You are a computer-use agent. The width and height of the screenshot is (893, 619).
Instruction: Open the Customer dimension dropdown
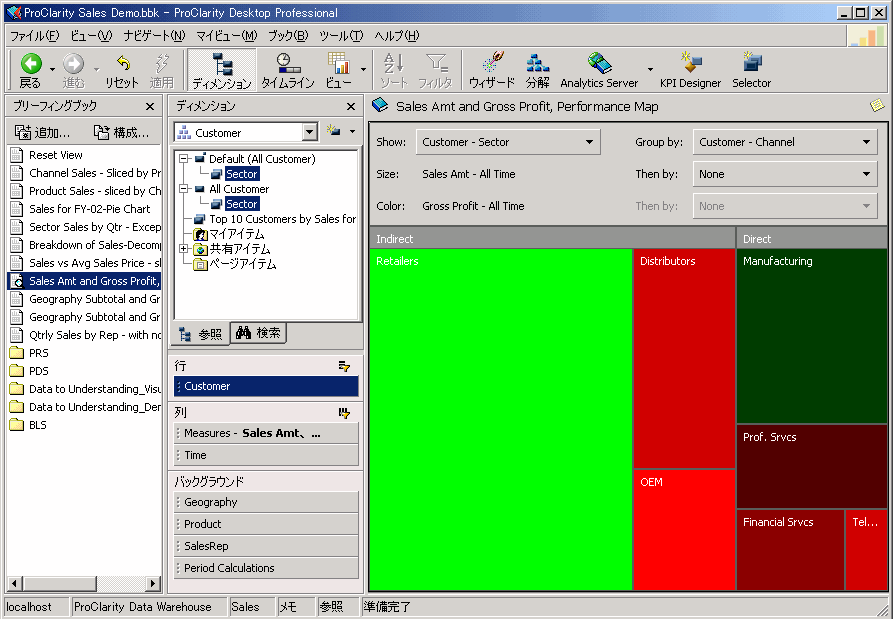tap(309, 133)
